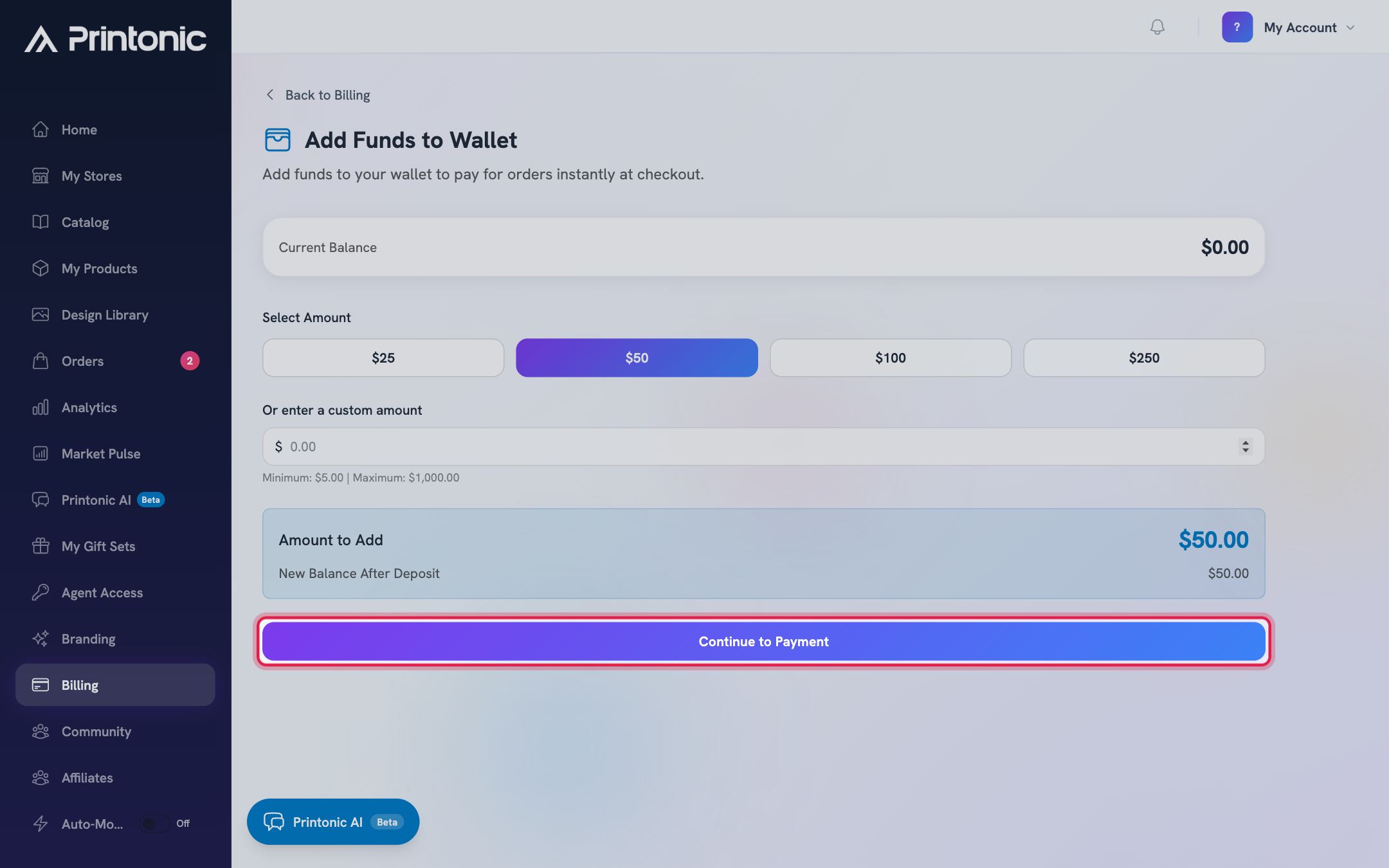Click the Catalog book icon
The height and width of the screenshot is (868, 1389).
click(41, 222)
